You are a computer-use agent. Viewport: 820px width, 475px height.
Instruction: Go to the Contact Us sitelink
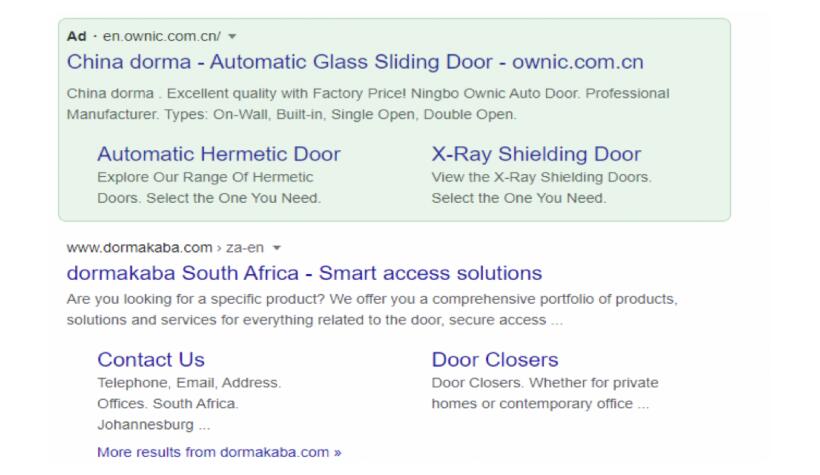pos(151,359)
